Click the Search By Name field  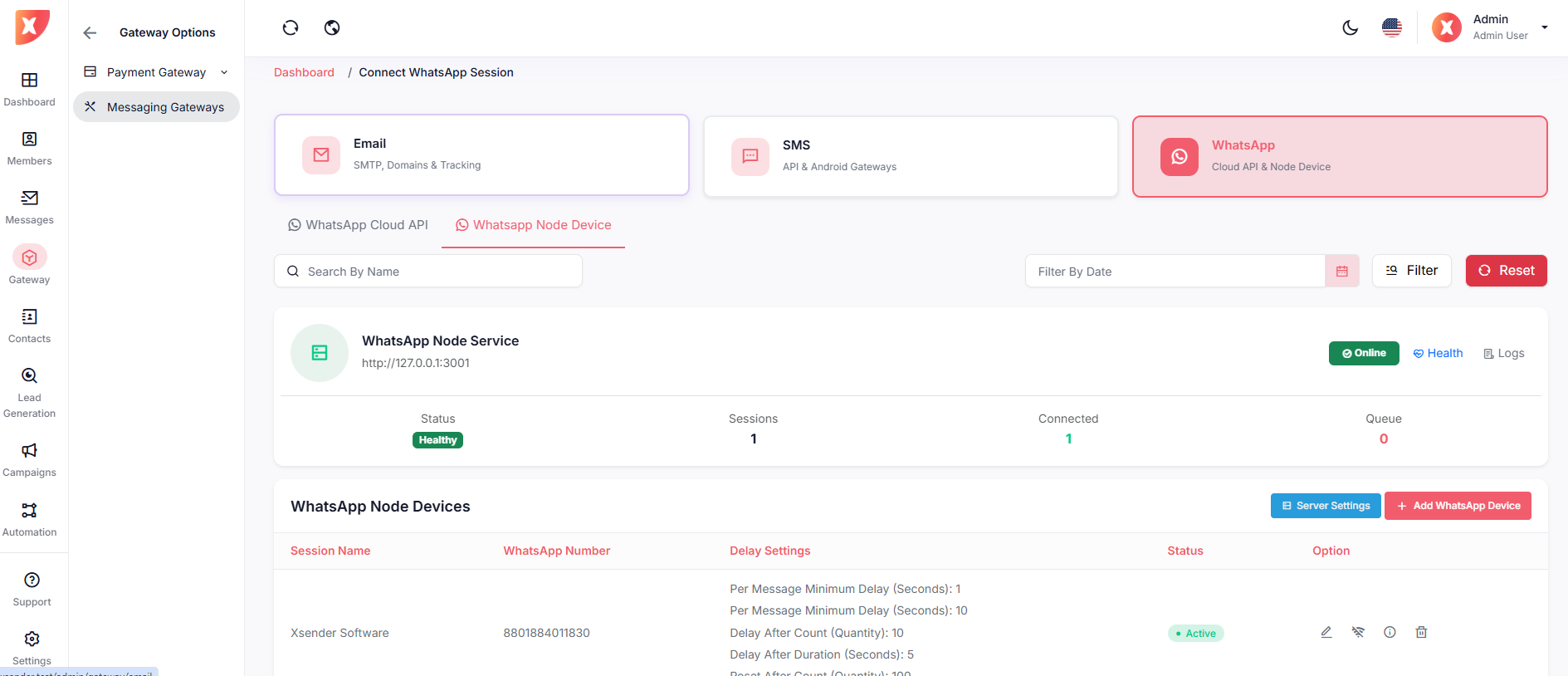(428, 272)
